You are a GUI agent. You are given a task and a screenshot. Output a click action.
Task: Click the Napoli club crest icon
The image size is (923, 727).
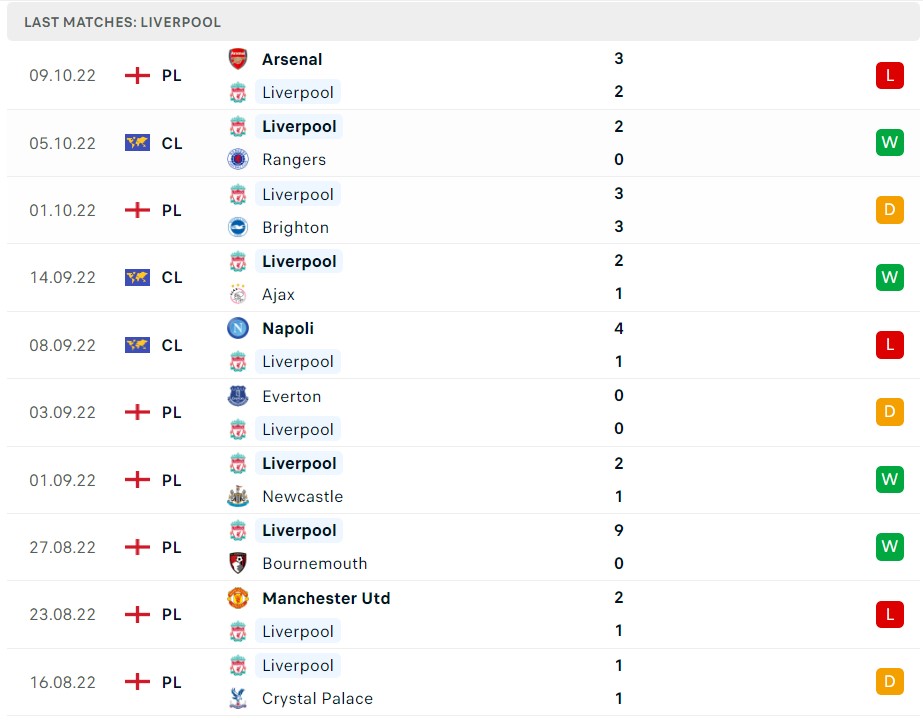[x=237, y=328]
